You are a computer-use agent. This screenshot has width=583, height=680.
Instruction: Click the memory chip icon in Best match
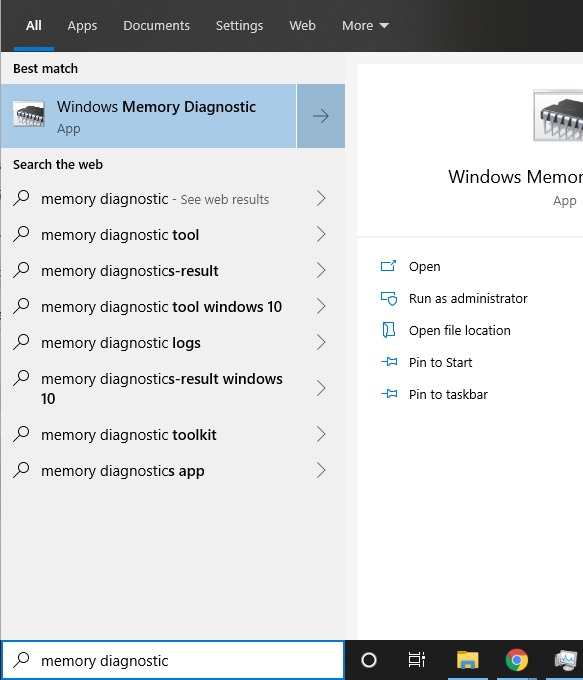tap(29, 114)
